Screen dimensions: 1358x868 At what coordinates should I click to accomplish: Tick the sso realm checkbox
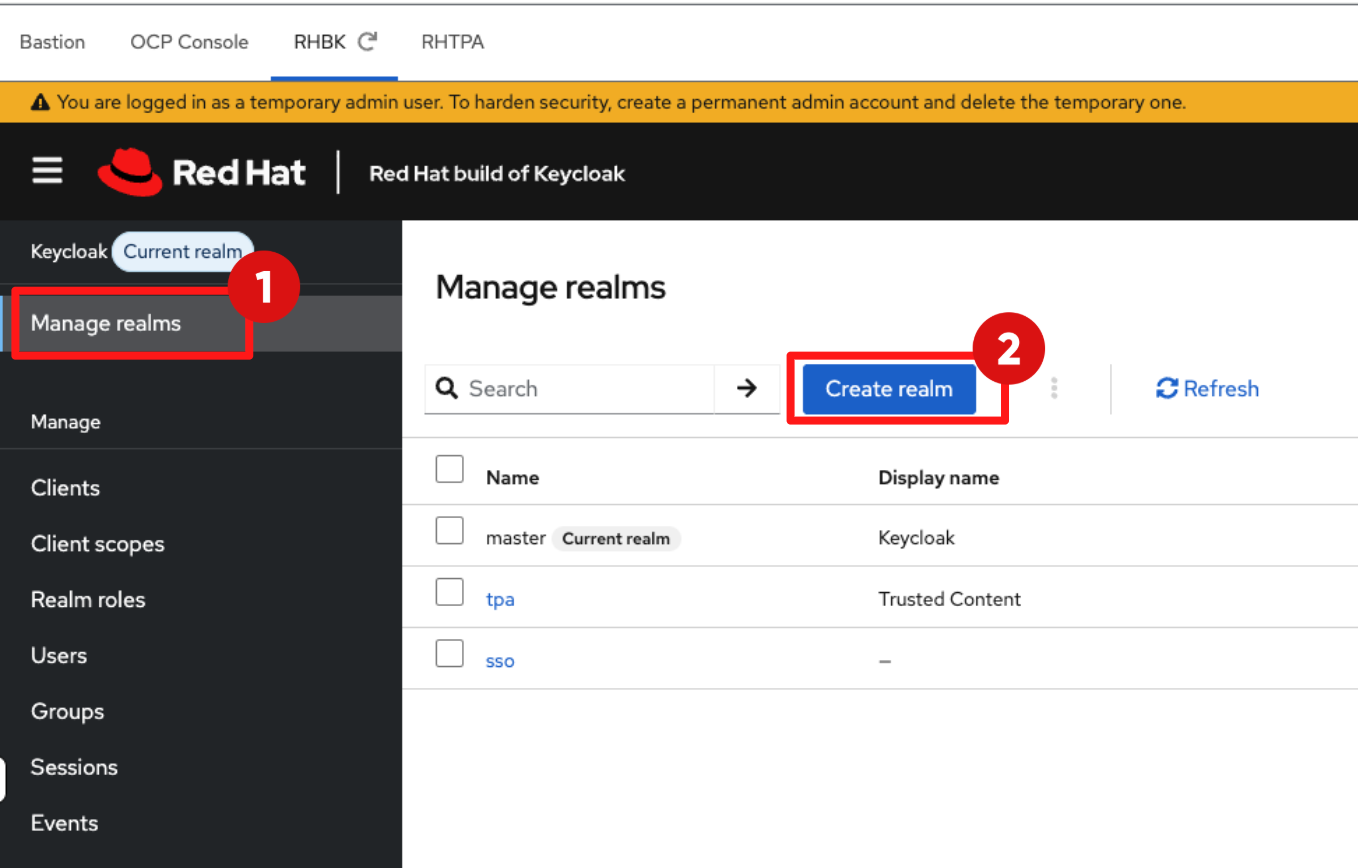point(450,654)
